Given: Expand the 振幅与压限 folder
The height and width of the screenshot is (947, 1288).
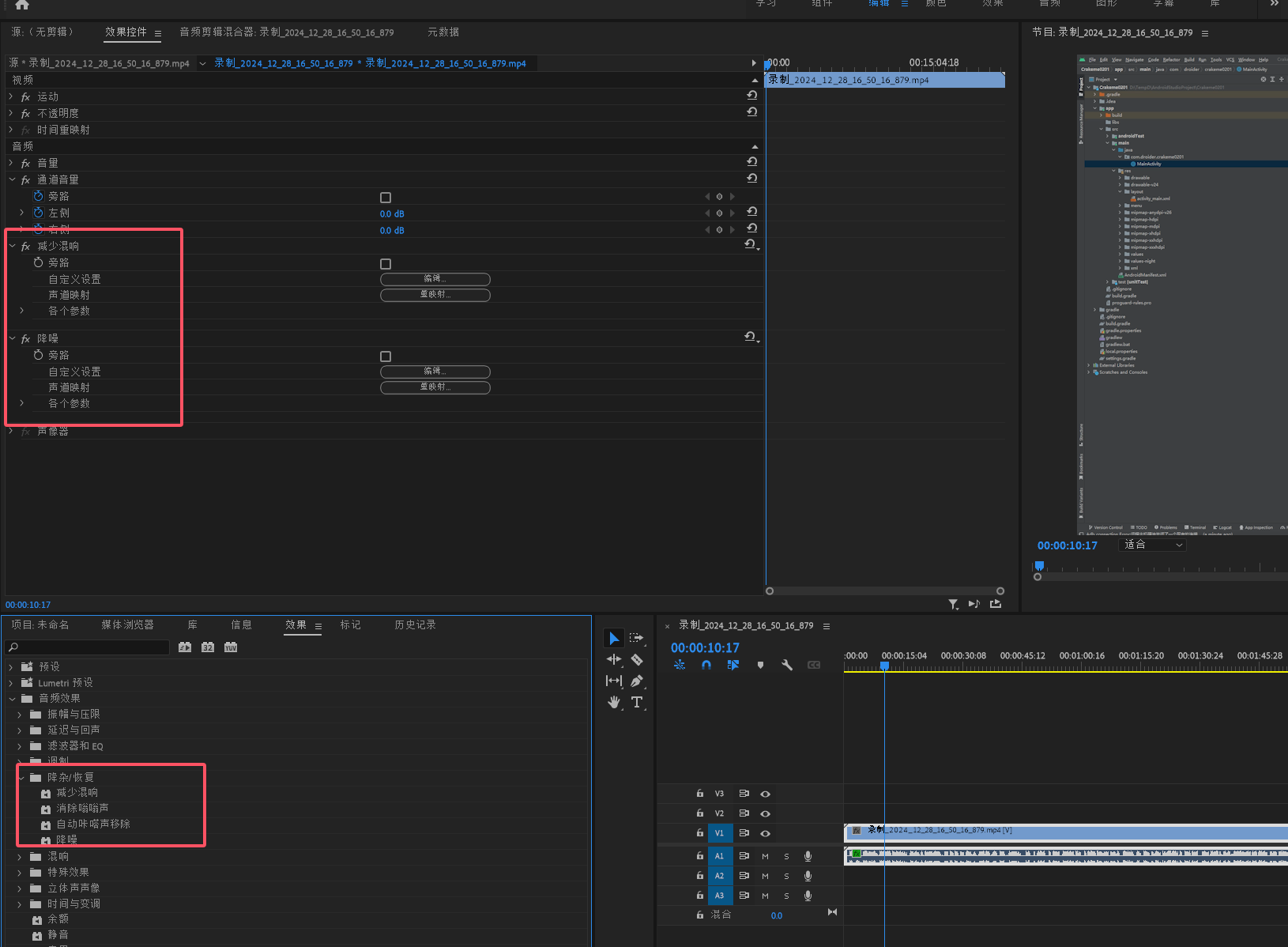Looking at the screenshot, I should (20, 714).
